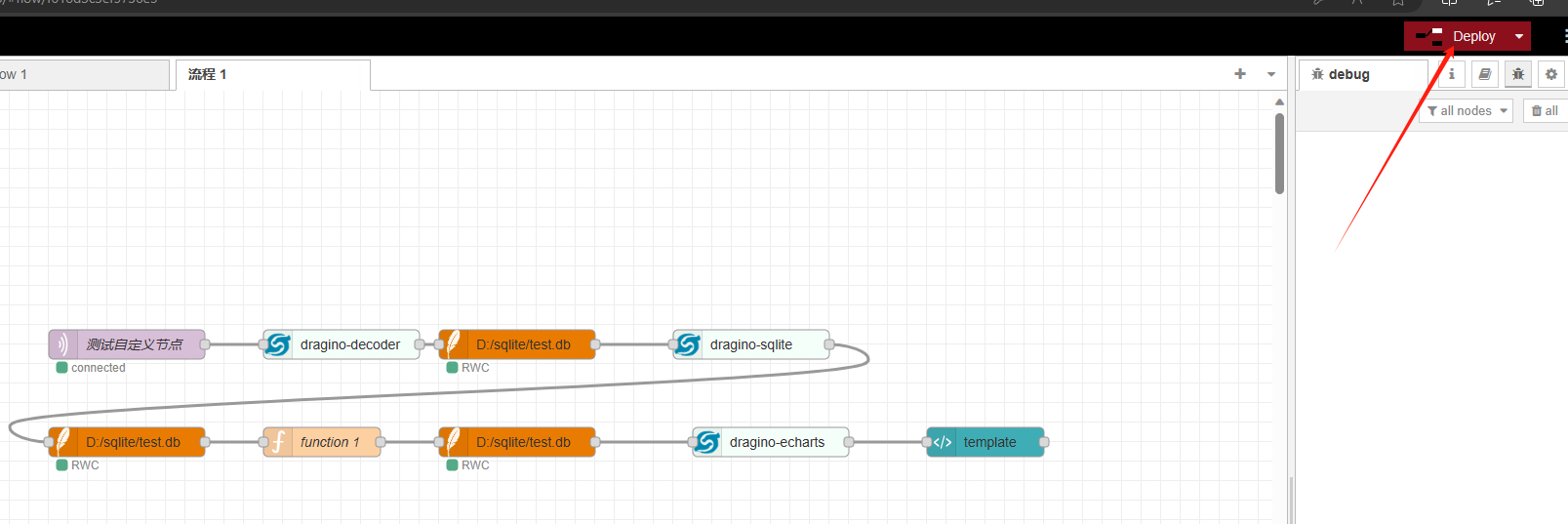1568x524 pixels.
Task: Click the connected status text
Action: click(x=99, y=368)
